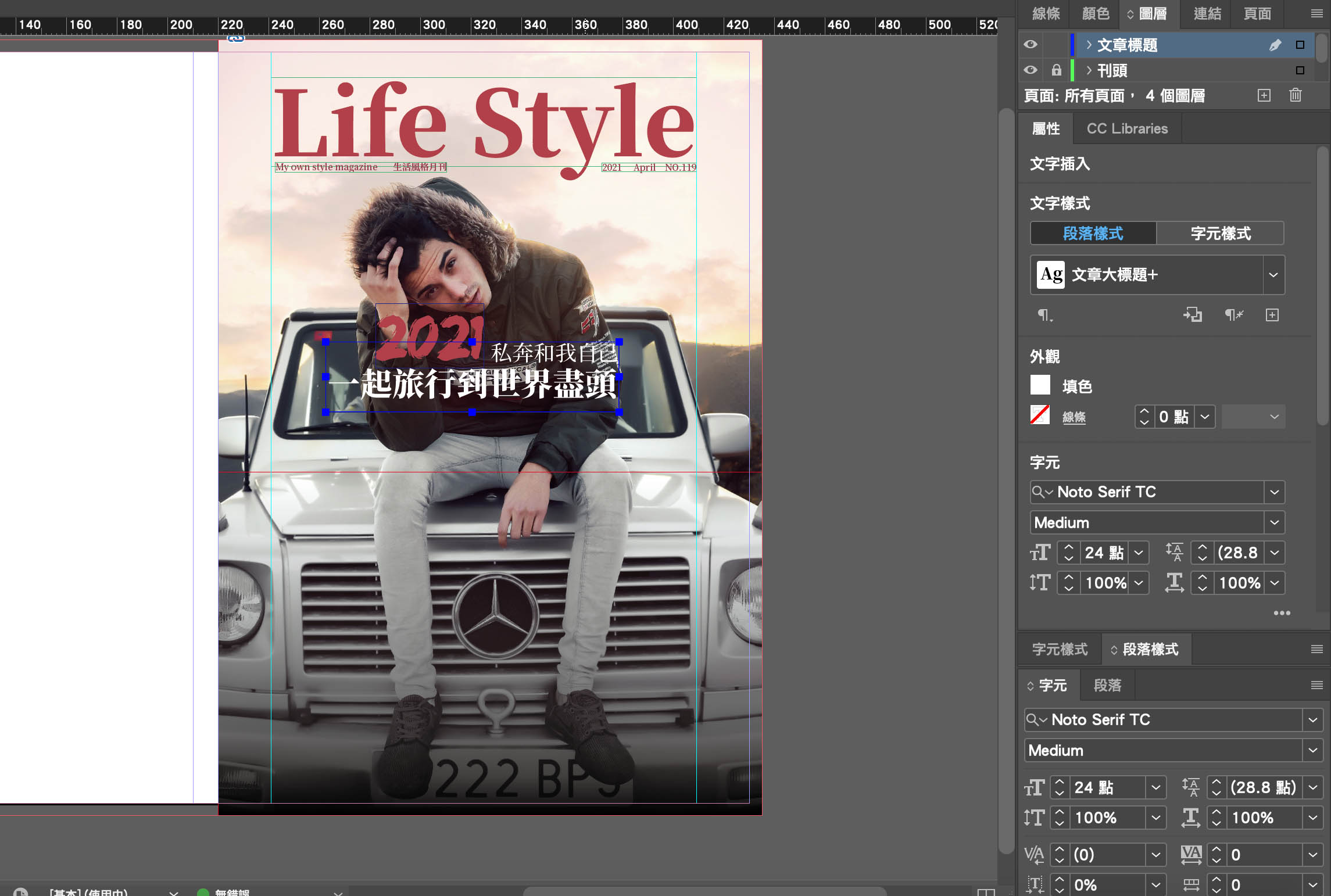
Task: Click the more options ellipsis in 字元 section
Action: 1282,613
